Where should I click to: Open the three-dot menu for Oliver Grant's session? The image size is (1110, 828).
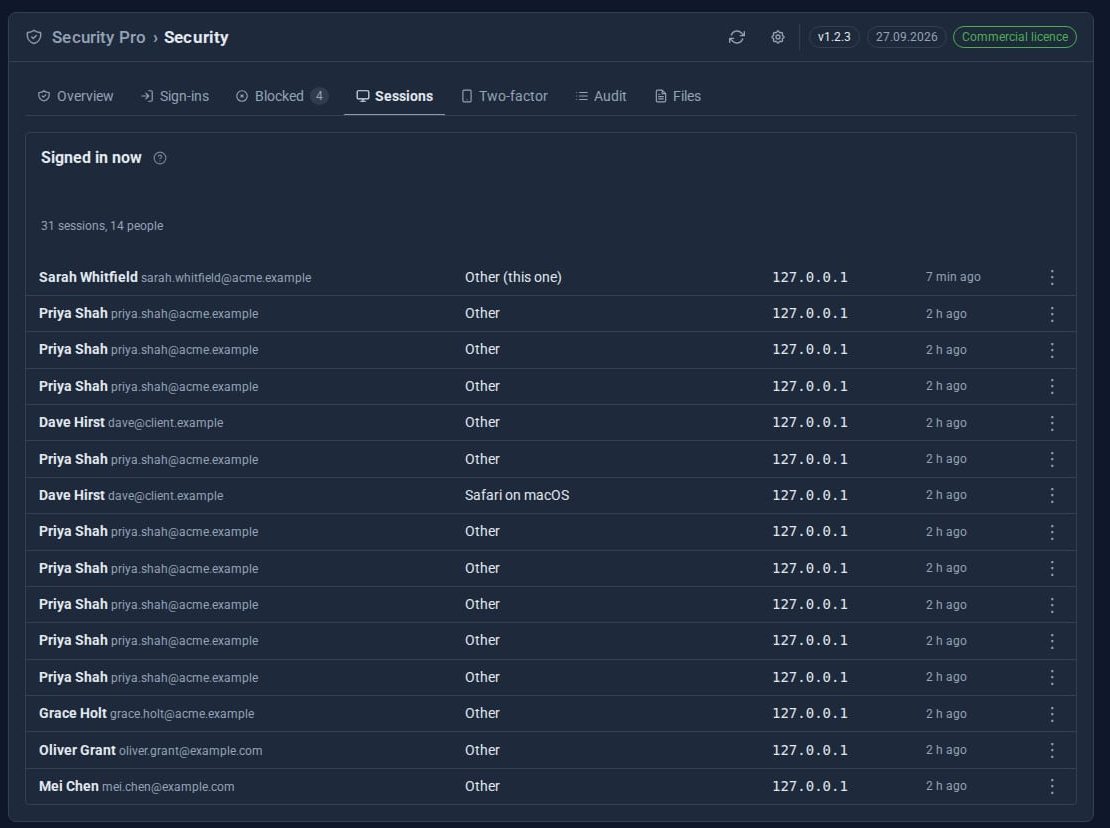pos(1052,750)
